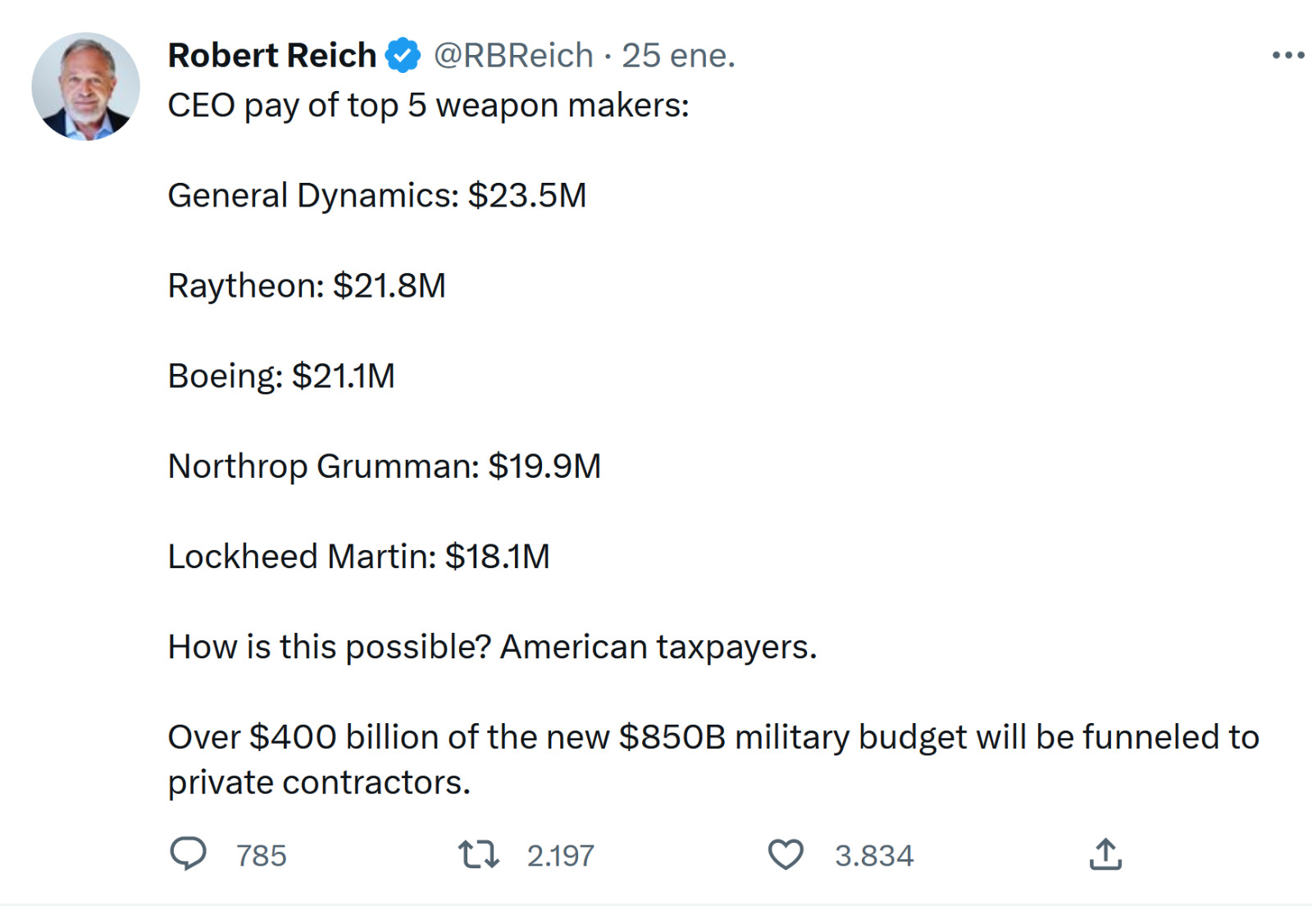Like the tweet with the heart icon

[786, 854]
